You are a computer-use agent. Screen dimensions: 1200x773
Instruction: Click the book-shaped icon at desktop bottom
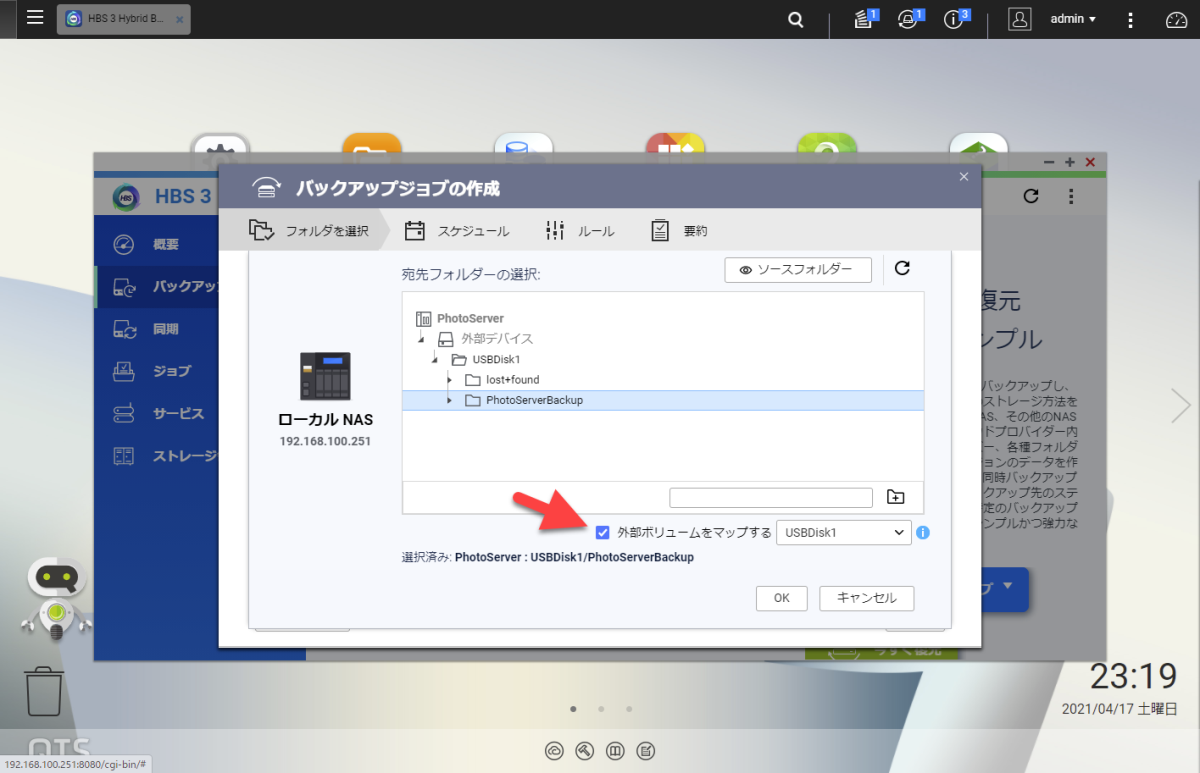(617, 751)
